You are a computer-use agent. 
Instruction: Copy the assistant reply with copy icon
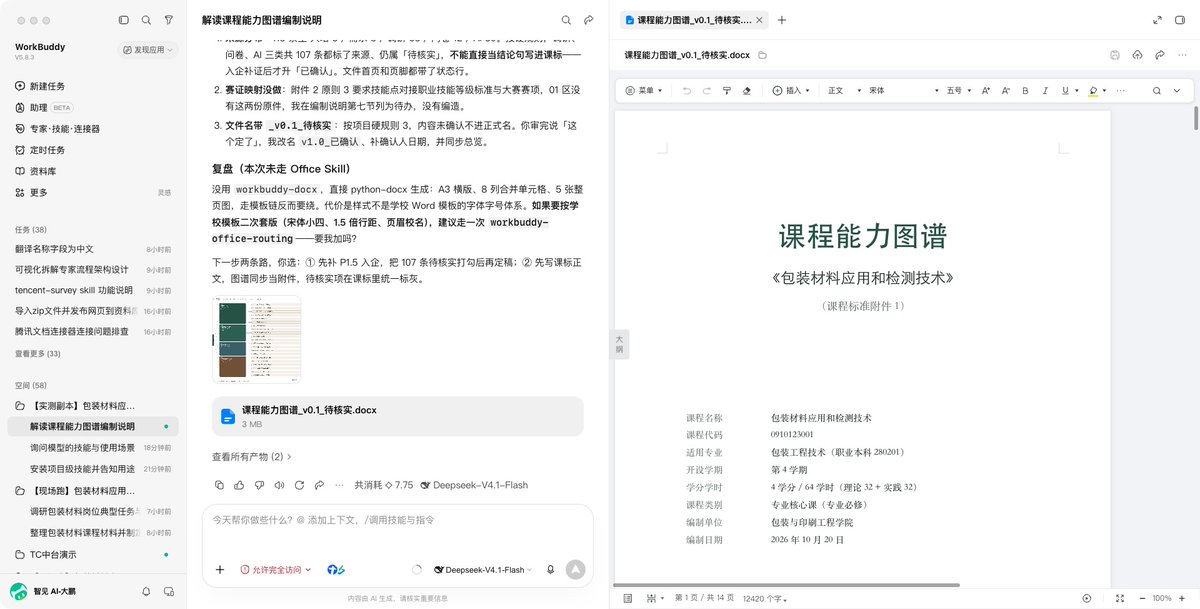click(219, 485)
